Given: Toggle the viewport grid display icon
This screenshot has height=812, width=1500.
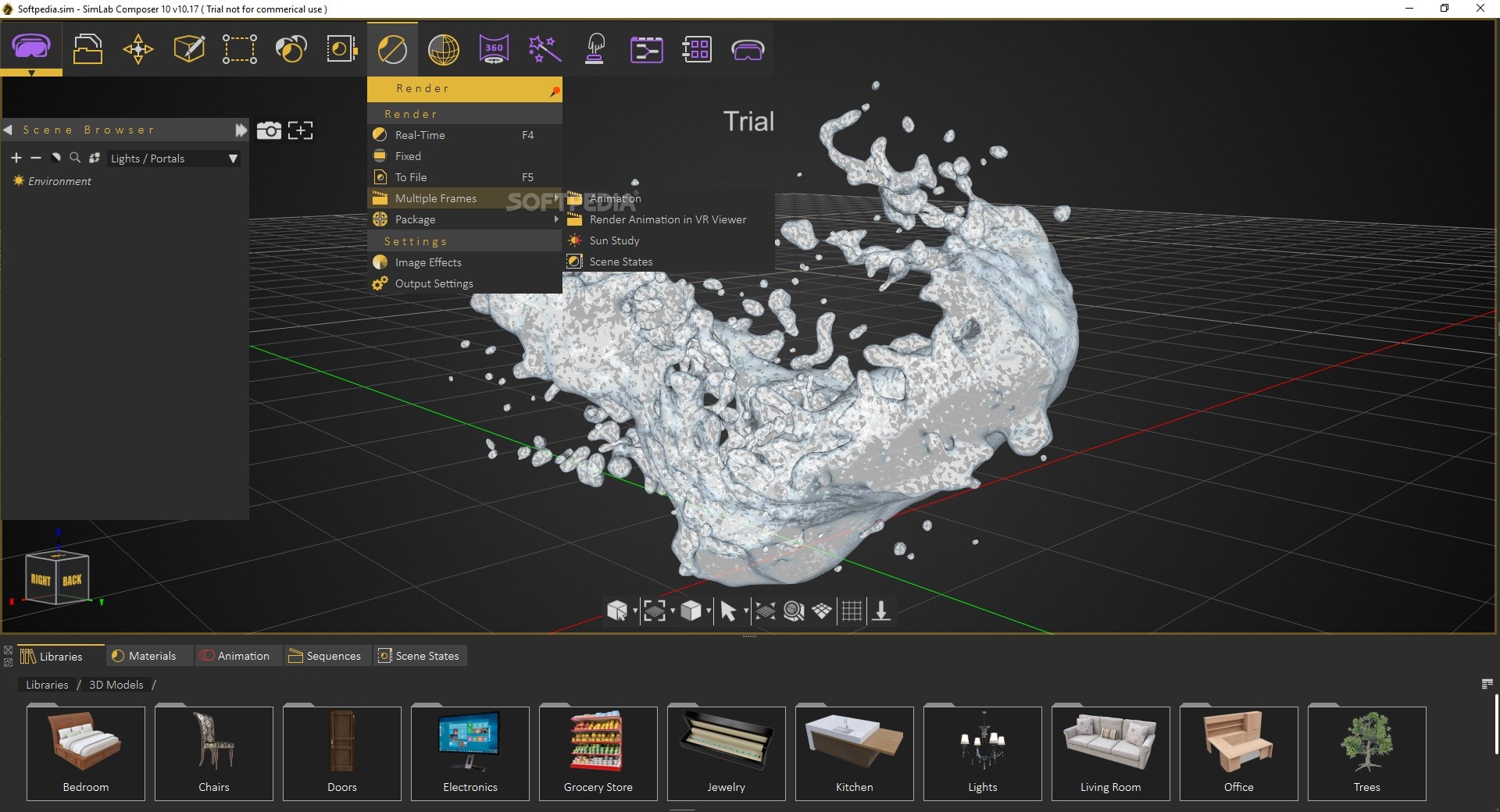Looking at the screenshot, I should tap(852, 611).
